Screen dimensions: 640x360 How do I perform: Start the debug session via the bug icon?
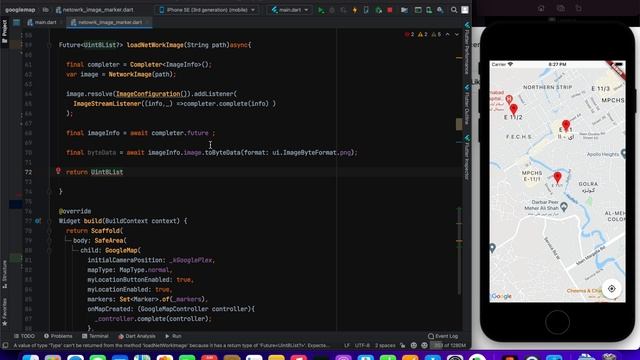click(x=332, y=10)
